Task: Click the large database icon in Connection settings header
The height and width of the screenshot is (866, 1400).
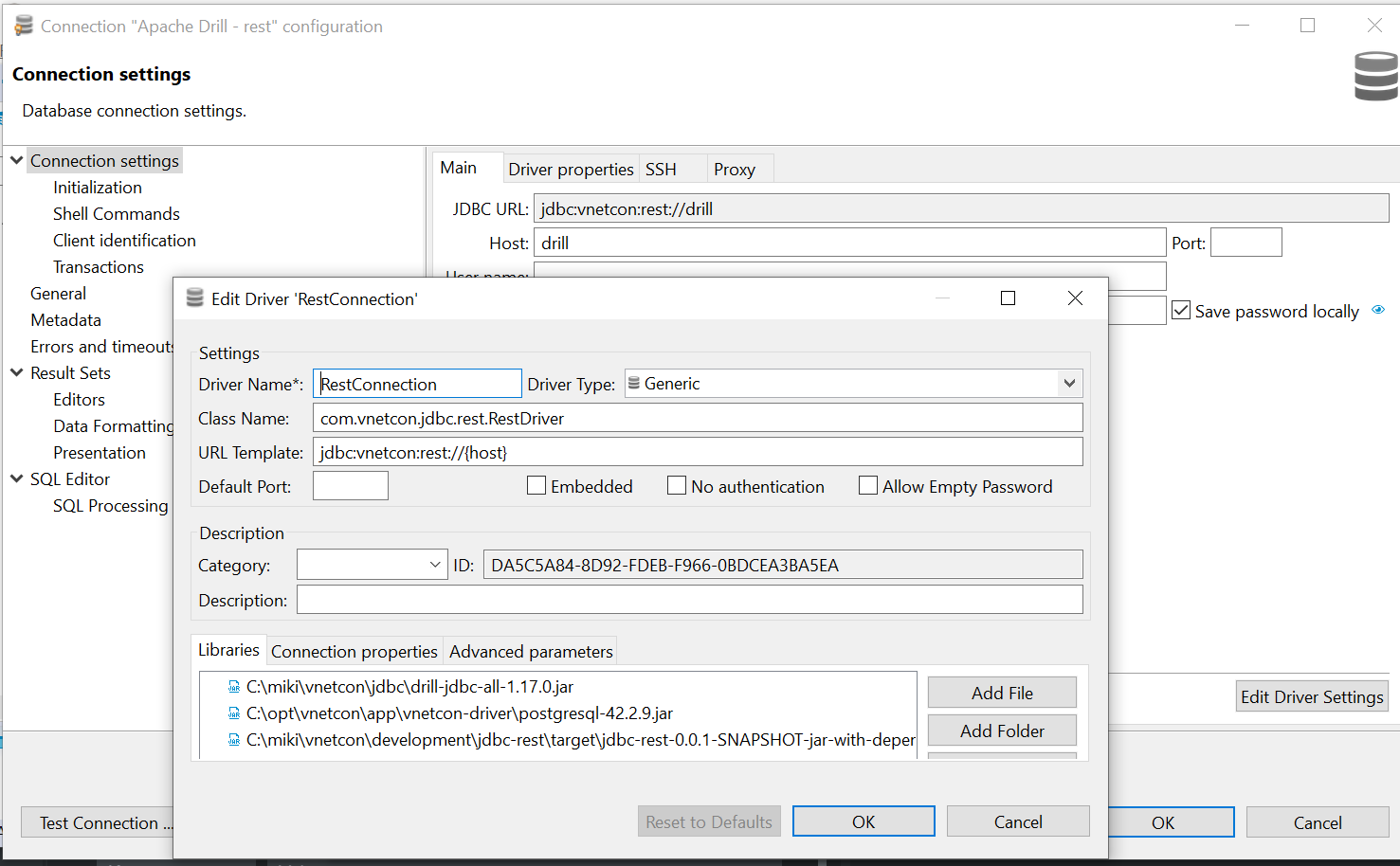Action: [1376, 77]
